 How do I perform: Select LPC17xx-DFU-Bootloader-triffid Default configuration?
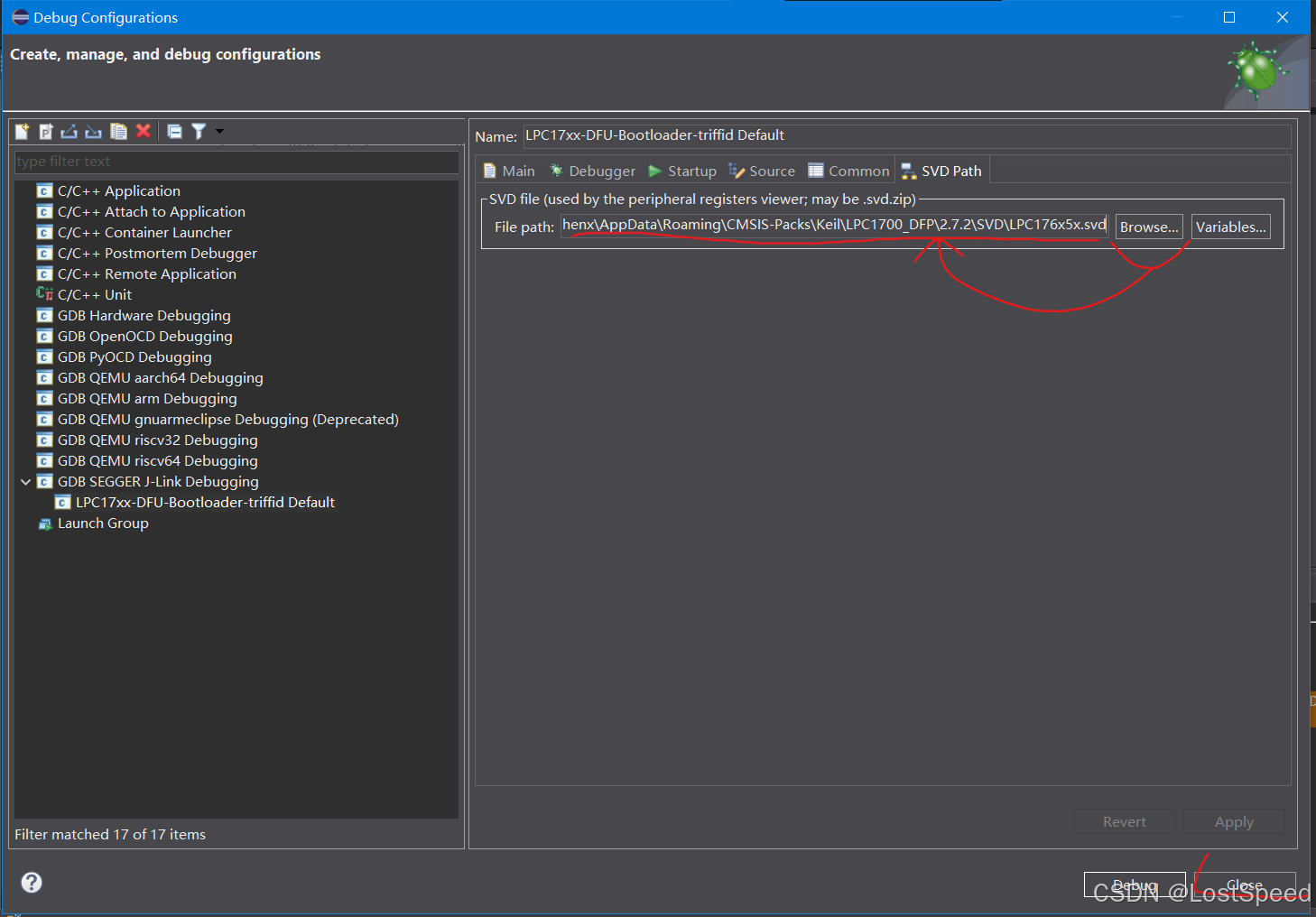point(205,503)
